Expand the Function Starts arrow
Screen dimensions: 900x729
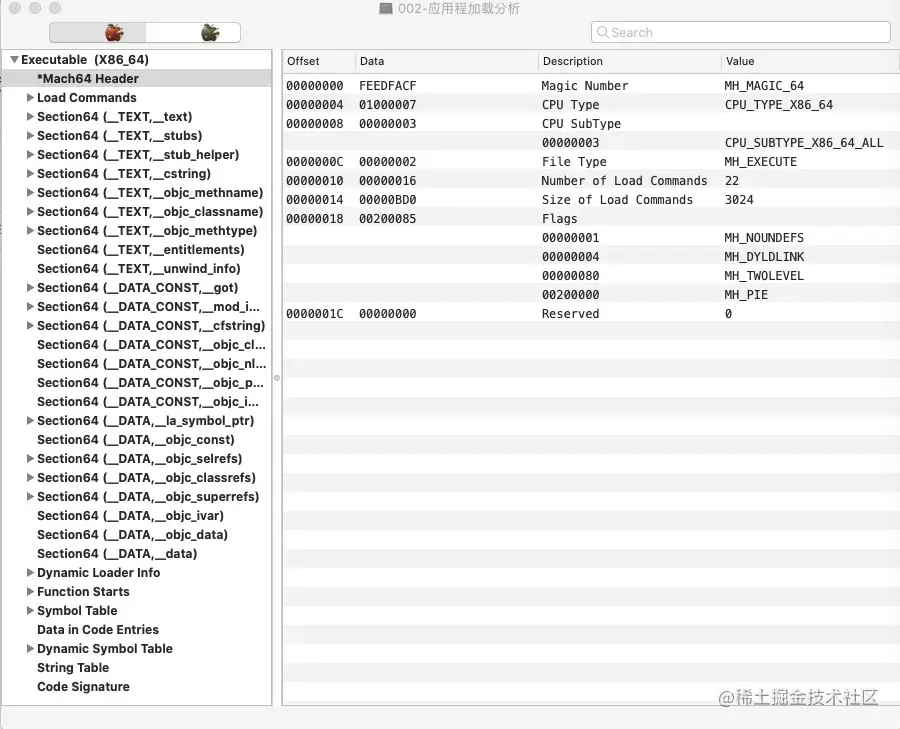click(30, 591)
